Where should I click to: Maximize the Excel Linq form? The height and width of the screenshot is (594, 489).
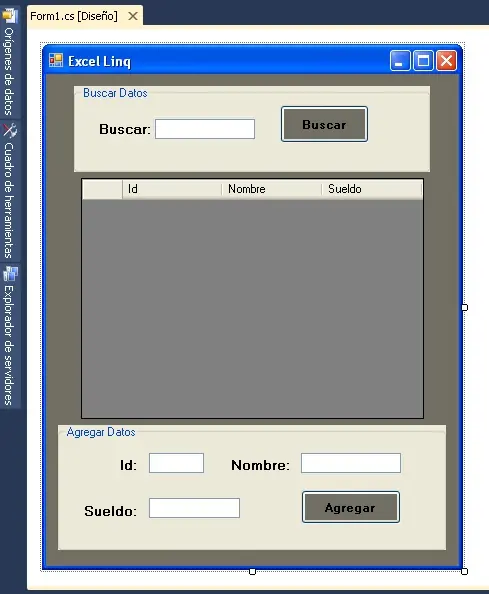tap(423, 61)
